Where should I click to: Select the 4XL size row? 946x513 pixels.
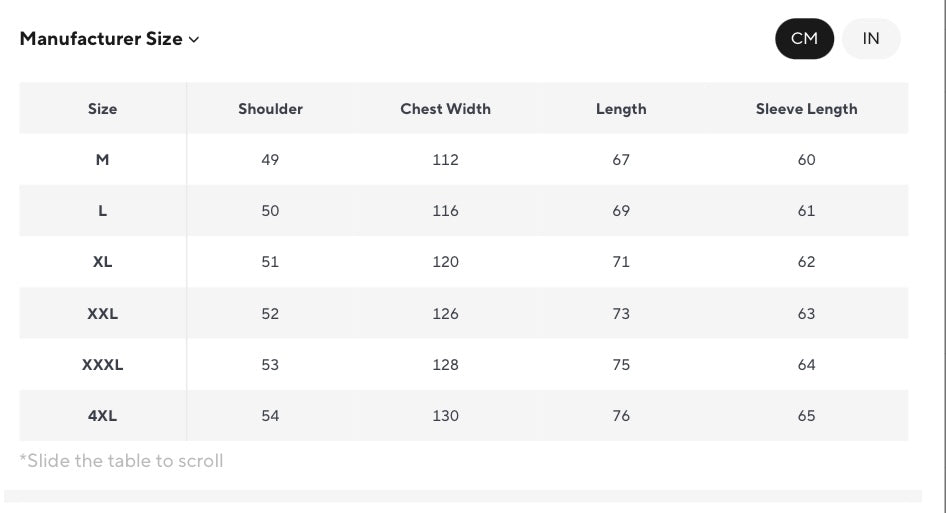click(102, 416)
